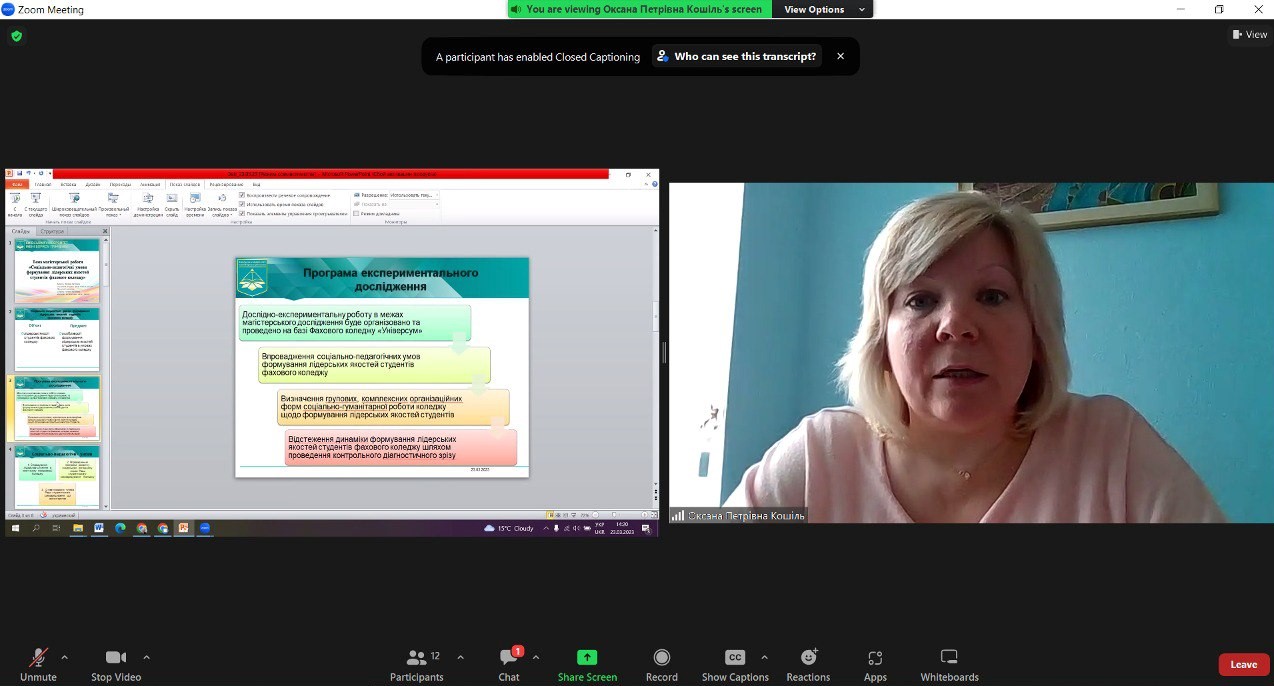Start recording the meeting
Image resolution: width=1274 pixels, height=686 pixels.
(661, 658)
